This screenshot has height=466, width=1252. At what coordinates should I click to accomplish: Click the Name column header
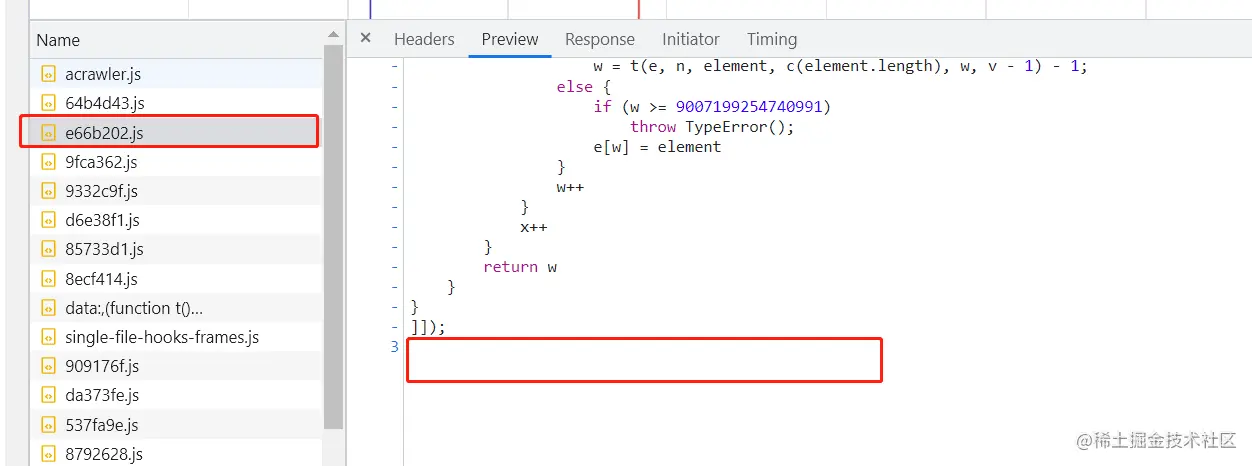pos(176,40)
